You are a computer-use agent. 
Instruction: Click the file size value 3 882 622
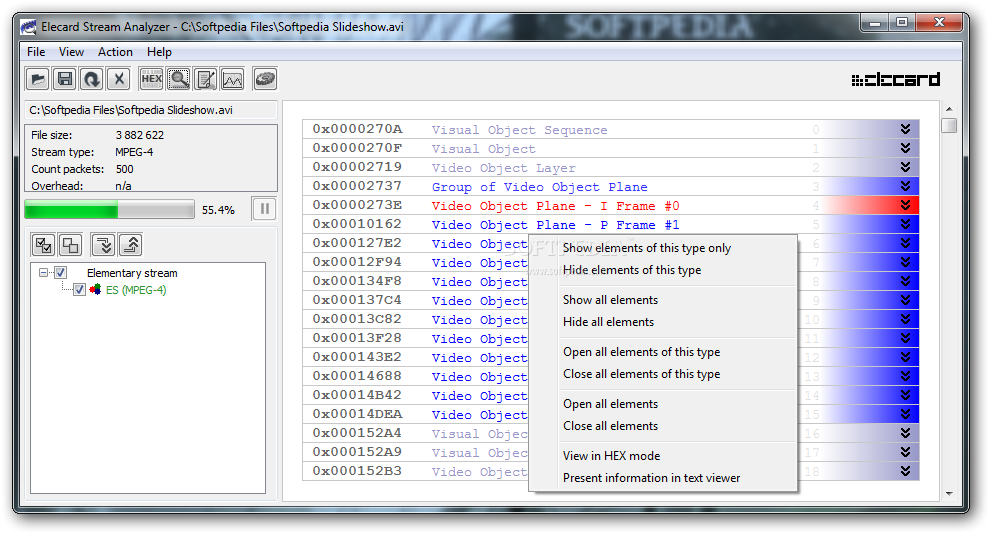tap(140, 135)
